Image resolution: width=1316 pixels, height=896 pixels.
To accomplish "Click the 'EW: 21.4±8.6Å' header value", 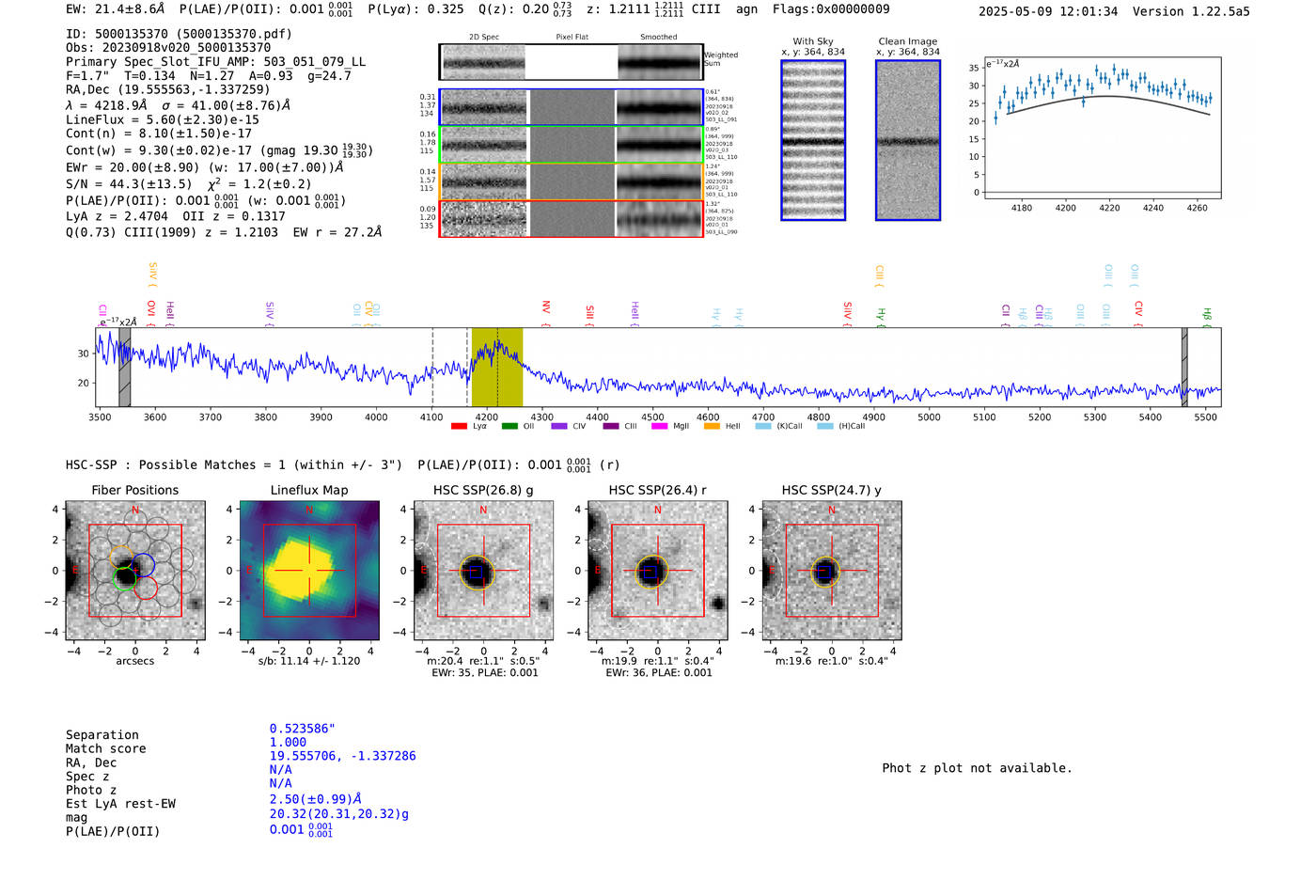I will tap(115, 9).
